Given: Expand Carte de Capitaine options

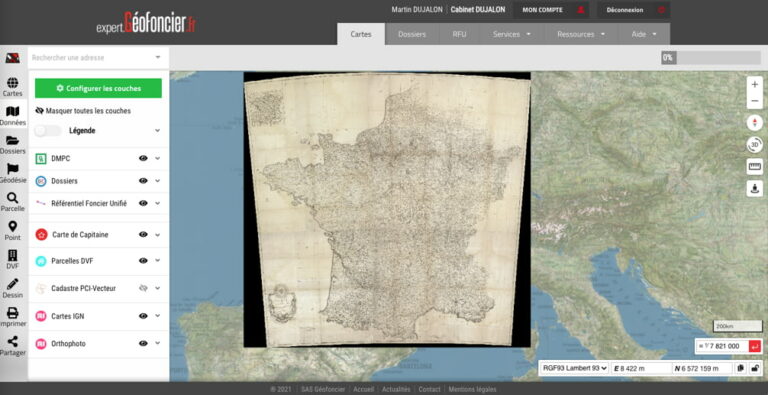Looking at the screenshot, I should 158,235.
